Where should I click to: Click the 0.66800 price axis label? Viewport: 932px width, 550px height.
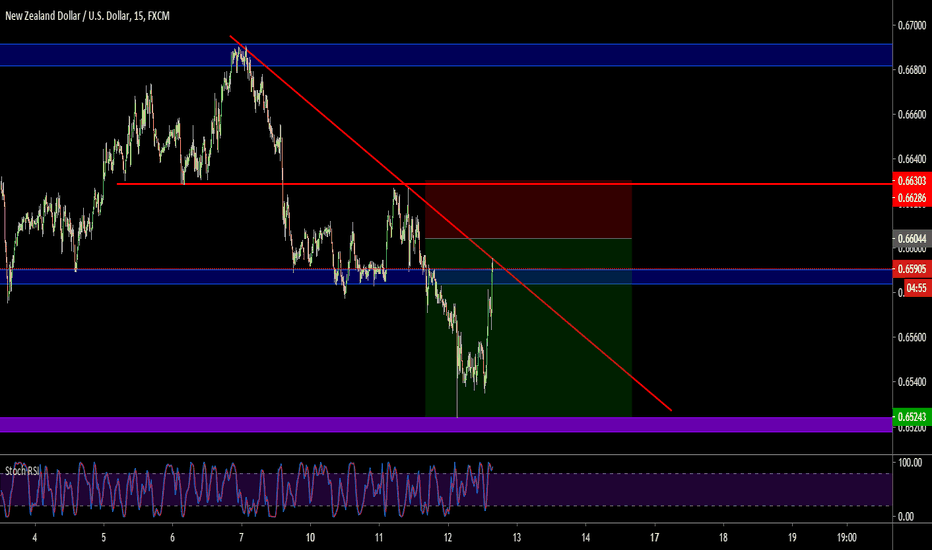tap(912, 70)
